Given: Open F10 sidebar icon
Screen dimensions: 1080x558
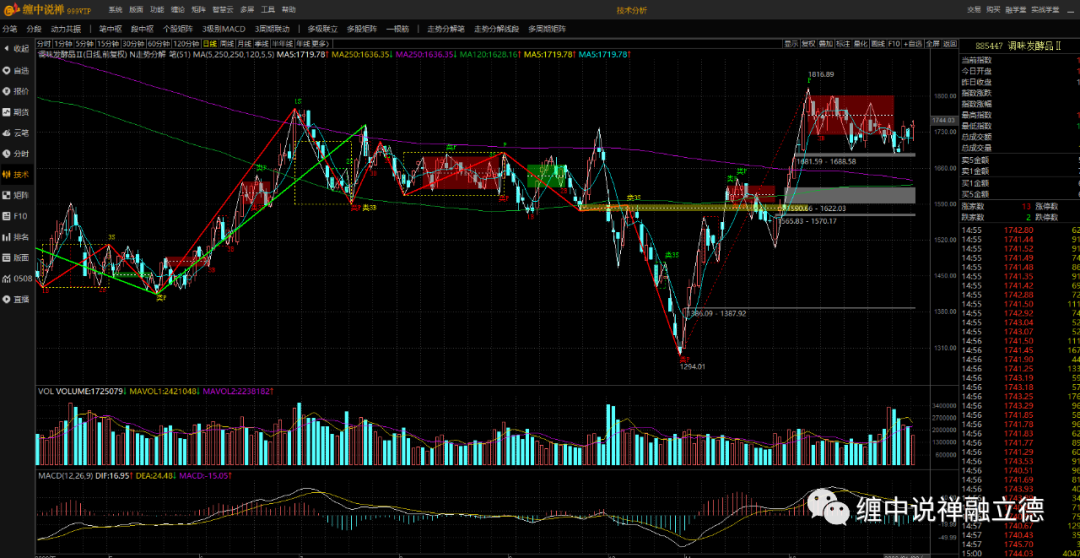Looking at the screenshot, I should 16,216.
